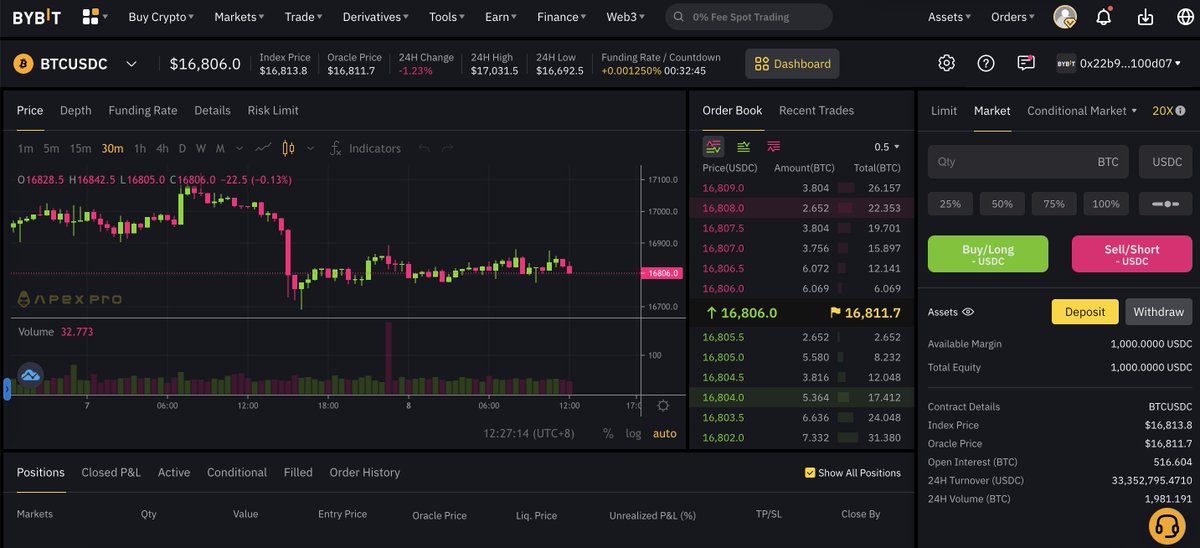The image size is (1200, 548).
Task: Select the 1h timeframe
Action: click(140, 148)
